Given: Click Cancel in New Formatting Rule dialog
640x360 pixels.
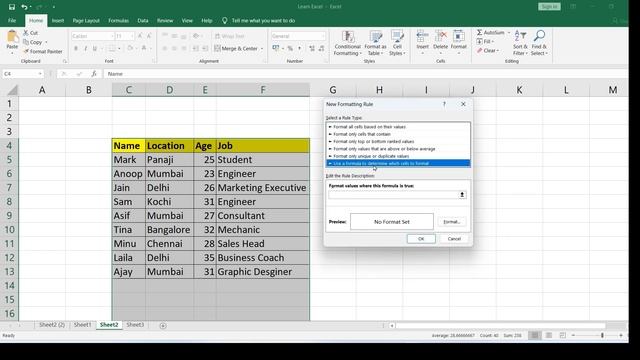Looking at the screenshot, I should point(454,239).
